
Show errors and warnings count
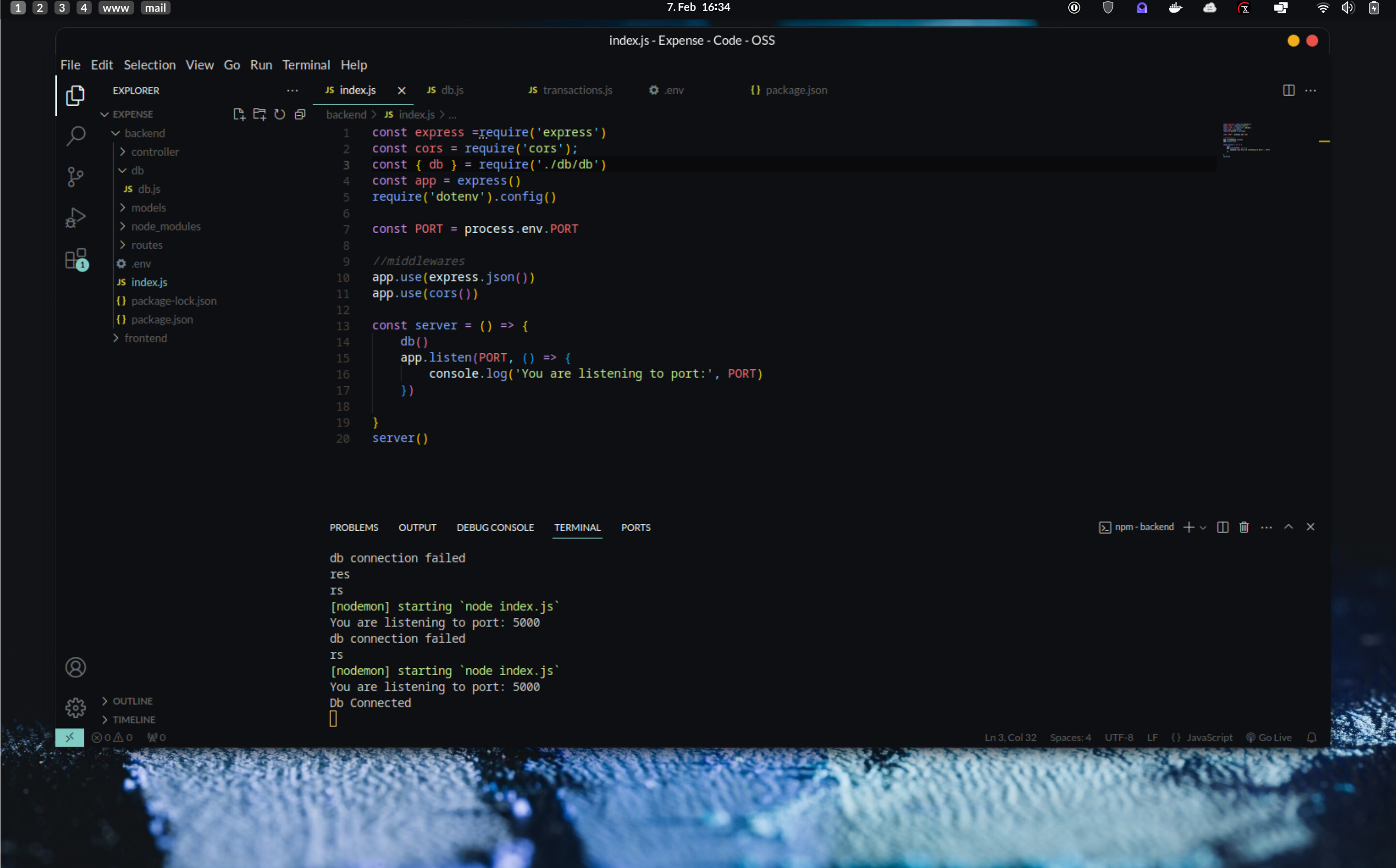(112, 737)
